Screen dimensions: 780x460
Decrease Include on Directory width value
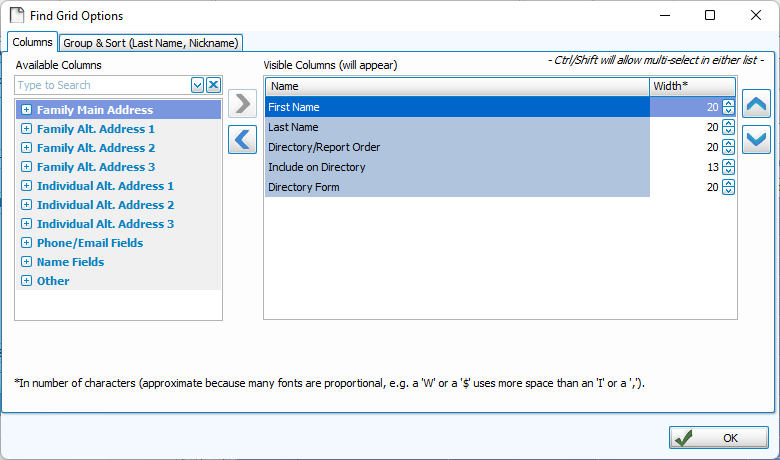(x=728, y=171)
